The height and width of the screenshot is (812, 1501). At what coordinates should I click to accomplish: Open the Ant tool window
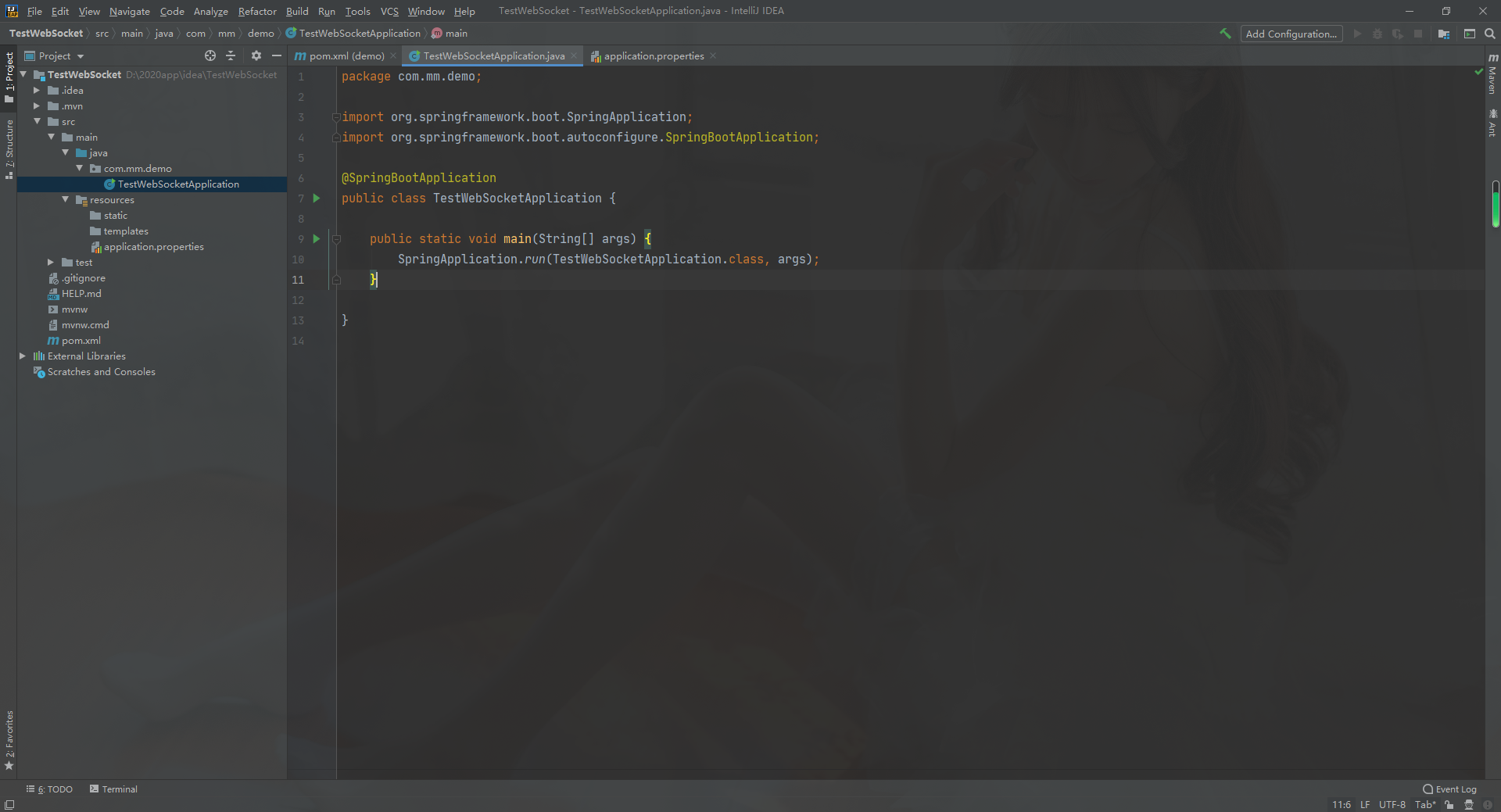[1493, 121]
